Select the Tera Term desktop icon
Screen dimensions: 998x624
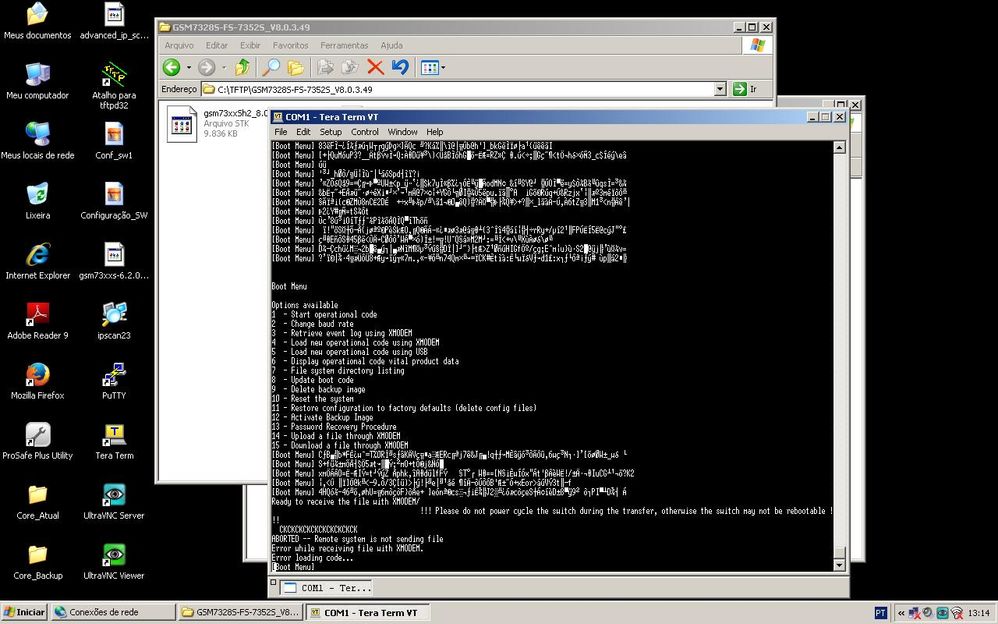point(114,436)
